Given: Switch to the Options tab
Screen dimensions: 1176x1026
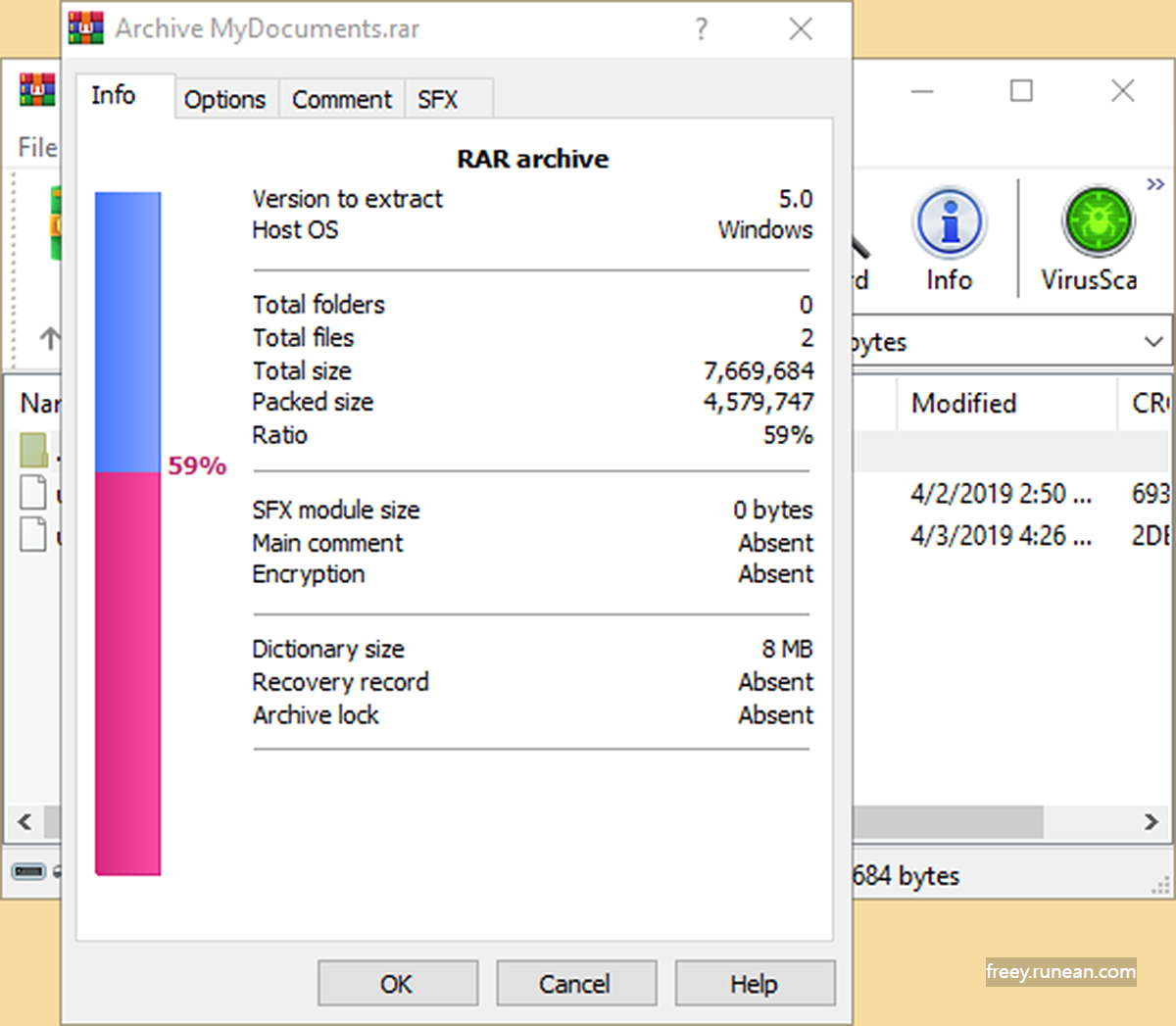Looking at the screenshot, I should point(225,99).
